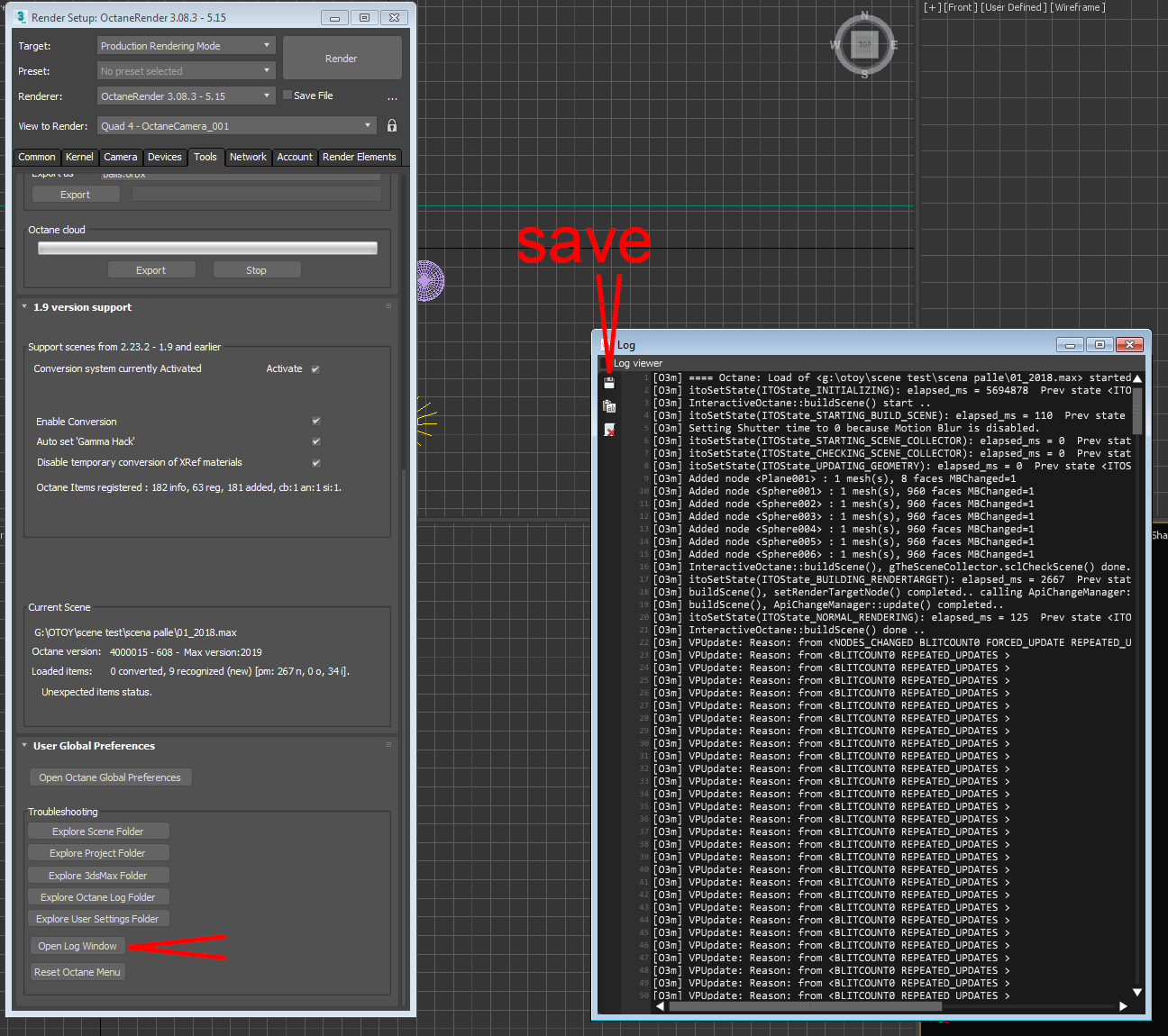Open the Target dropdown
The image size is (1168, 1036).
tap(186, 45)
